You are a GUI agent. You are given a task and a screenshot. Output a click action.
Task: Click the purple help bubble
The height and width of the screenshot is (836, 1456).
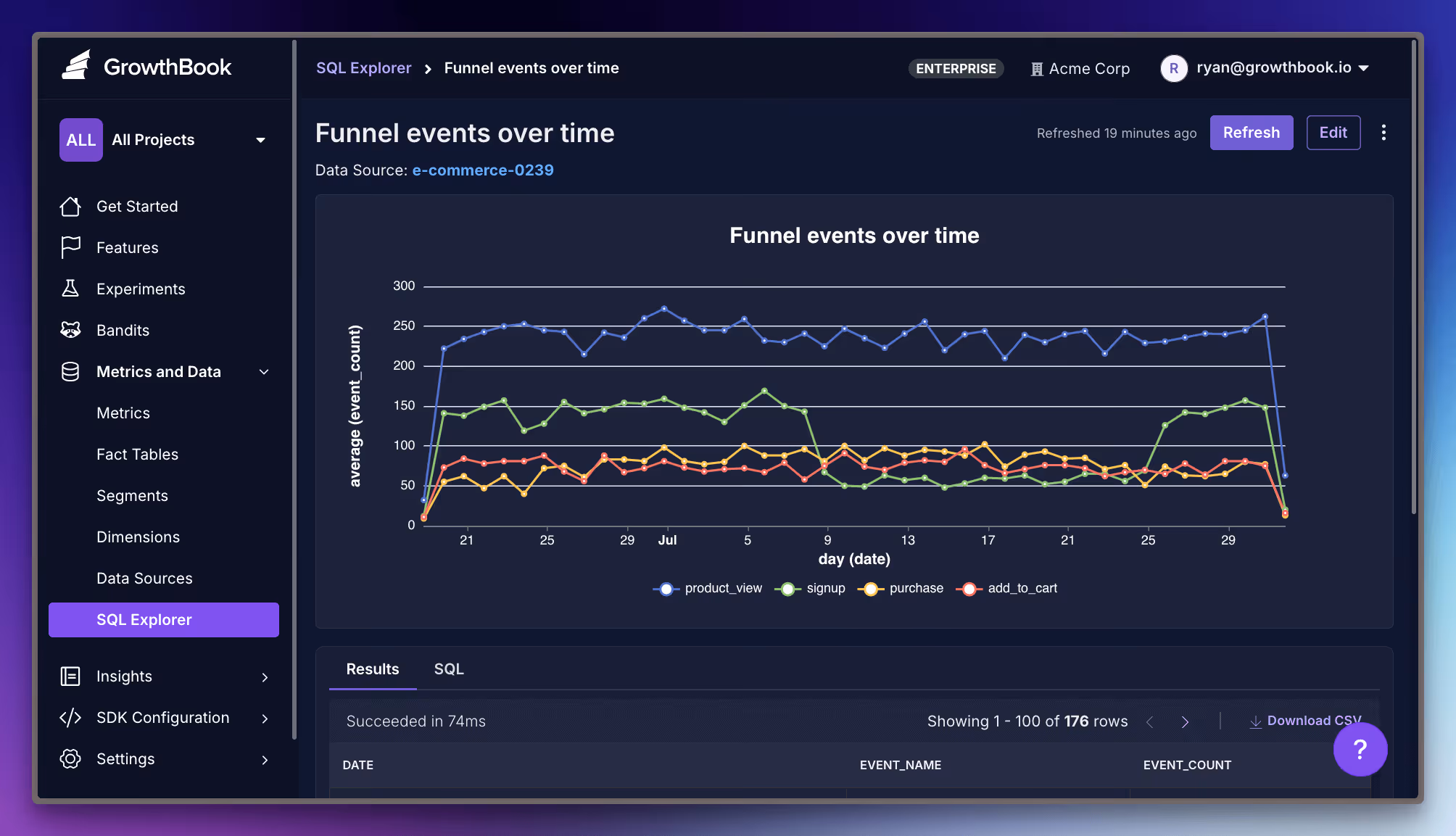(x=1360, y=749)
